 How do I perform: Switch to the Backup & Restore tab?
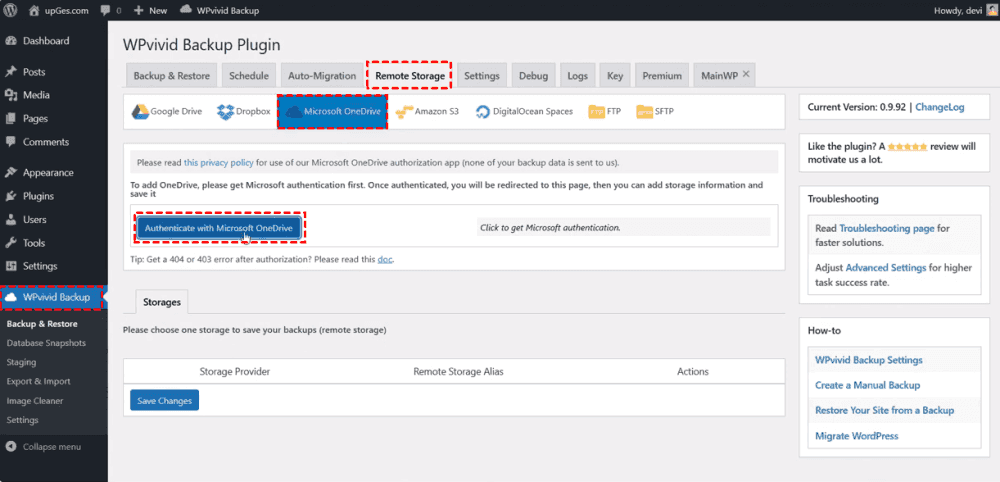pos(172,75)
